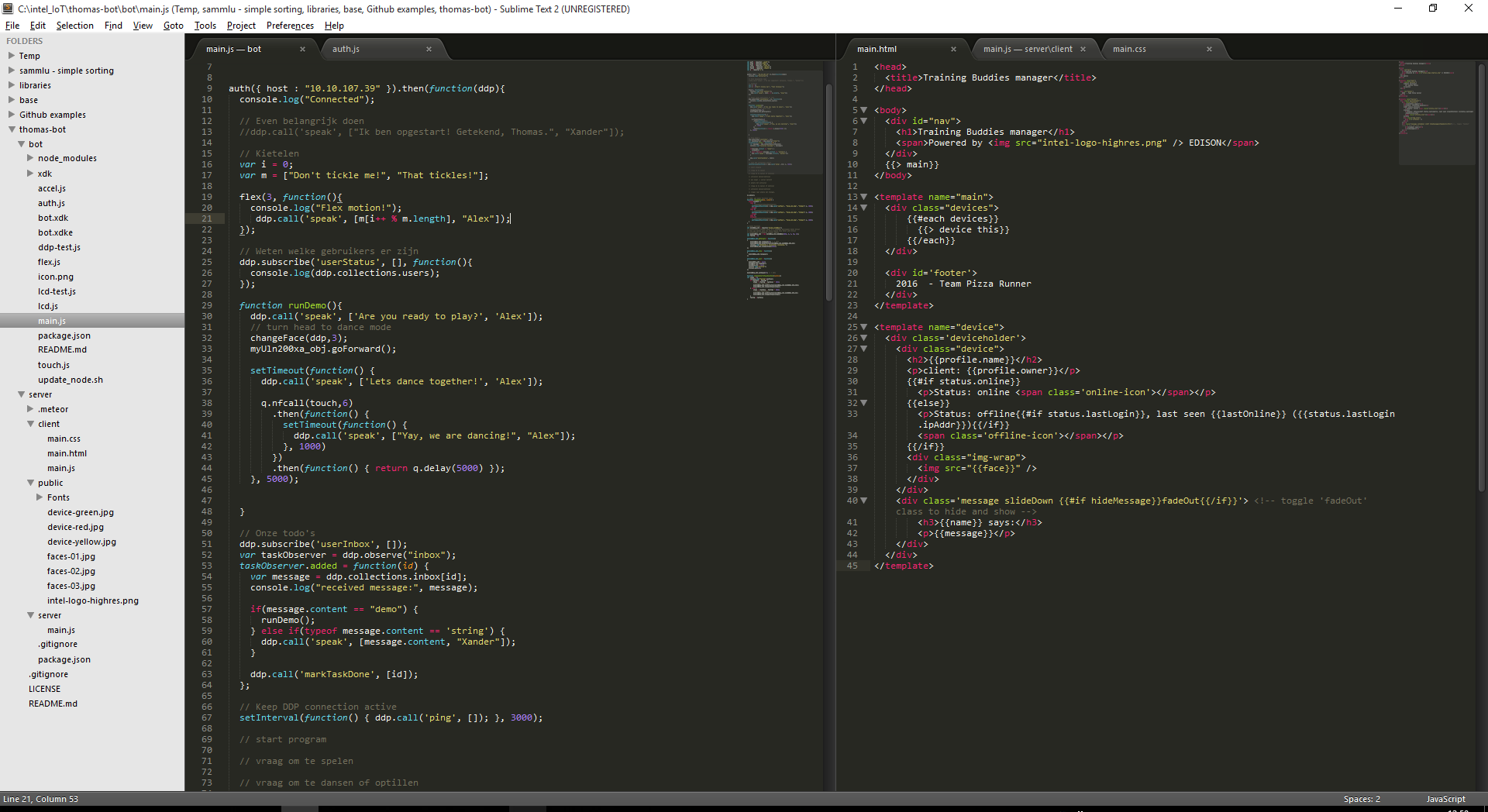The height and width of the screenshot is (812, 1488).
Task: Expand the node_modules folder
Action: [x=30, y=158]
